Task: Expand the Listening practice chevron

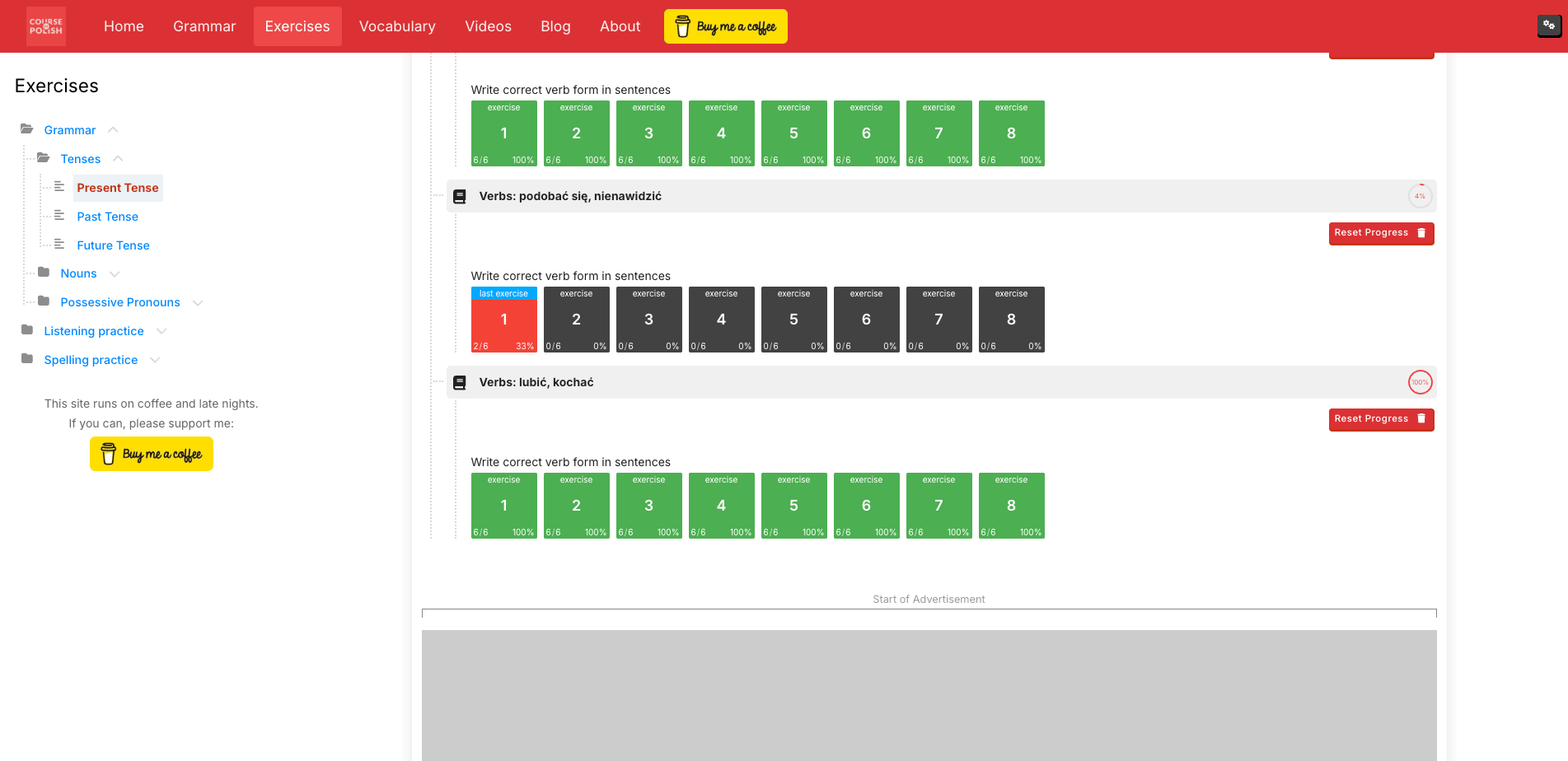Action: click(x=161, y=331)
